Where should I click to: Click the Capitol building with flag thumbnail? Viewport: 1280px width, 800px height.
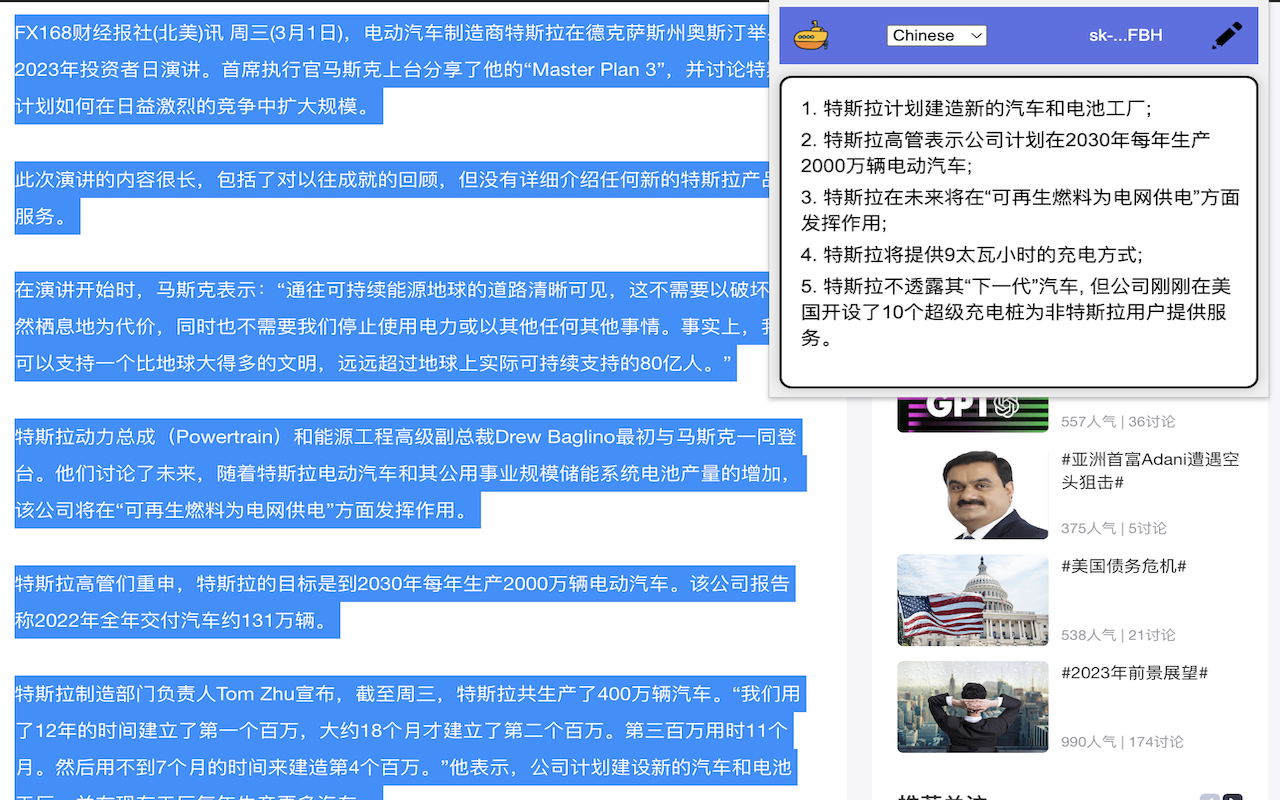pos(972,600)
